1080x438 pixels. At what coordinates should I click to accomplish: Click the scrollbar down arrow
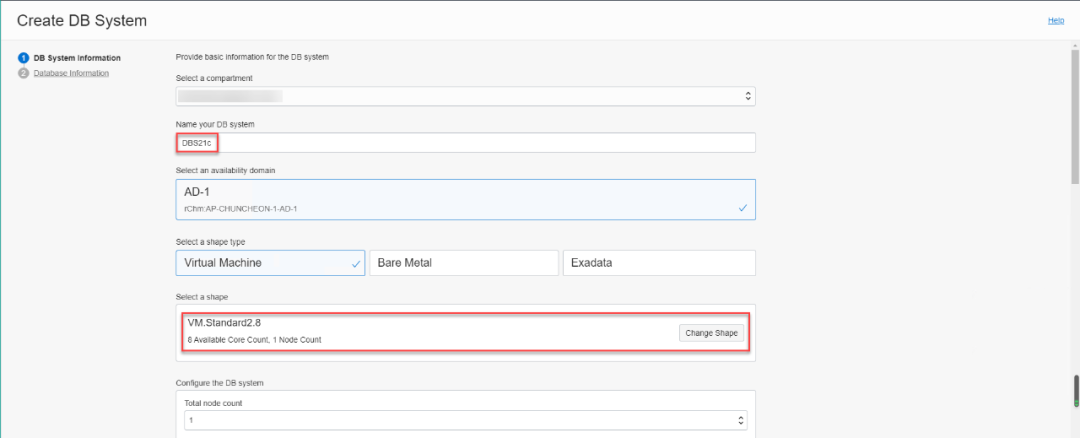pos(1074,431)
